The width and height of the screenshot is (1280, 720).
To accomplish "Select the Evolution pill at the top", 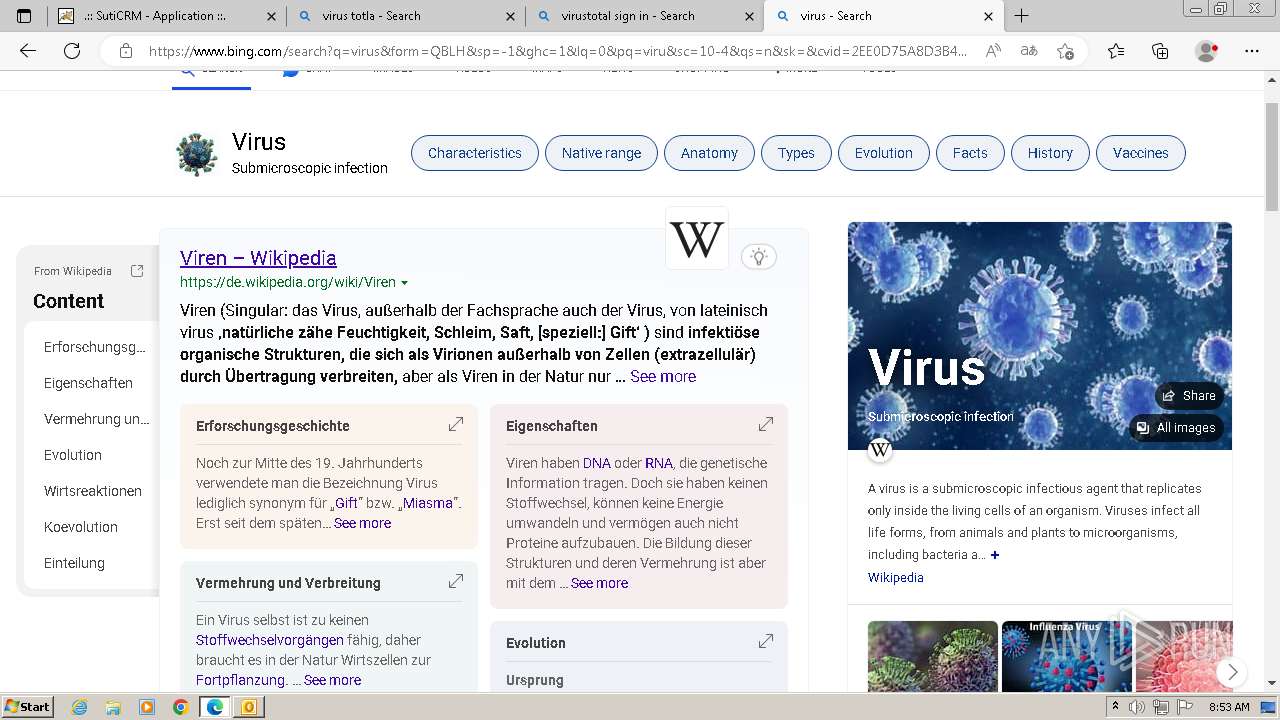I will (x=884, y=153).
